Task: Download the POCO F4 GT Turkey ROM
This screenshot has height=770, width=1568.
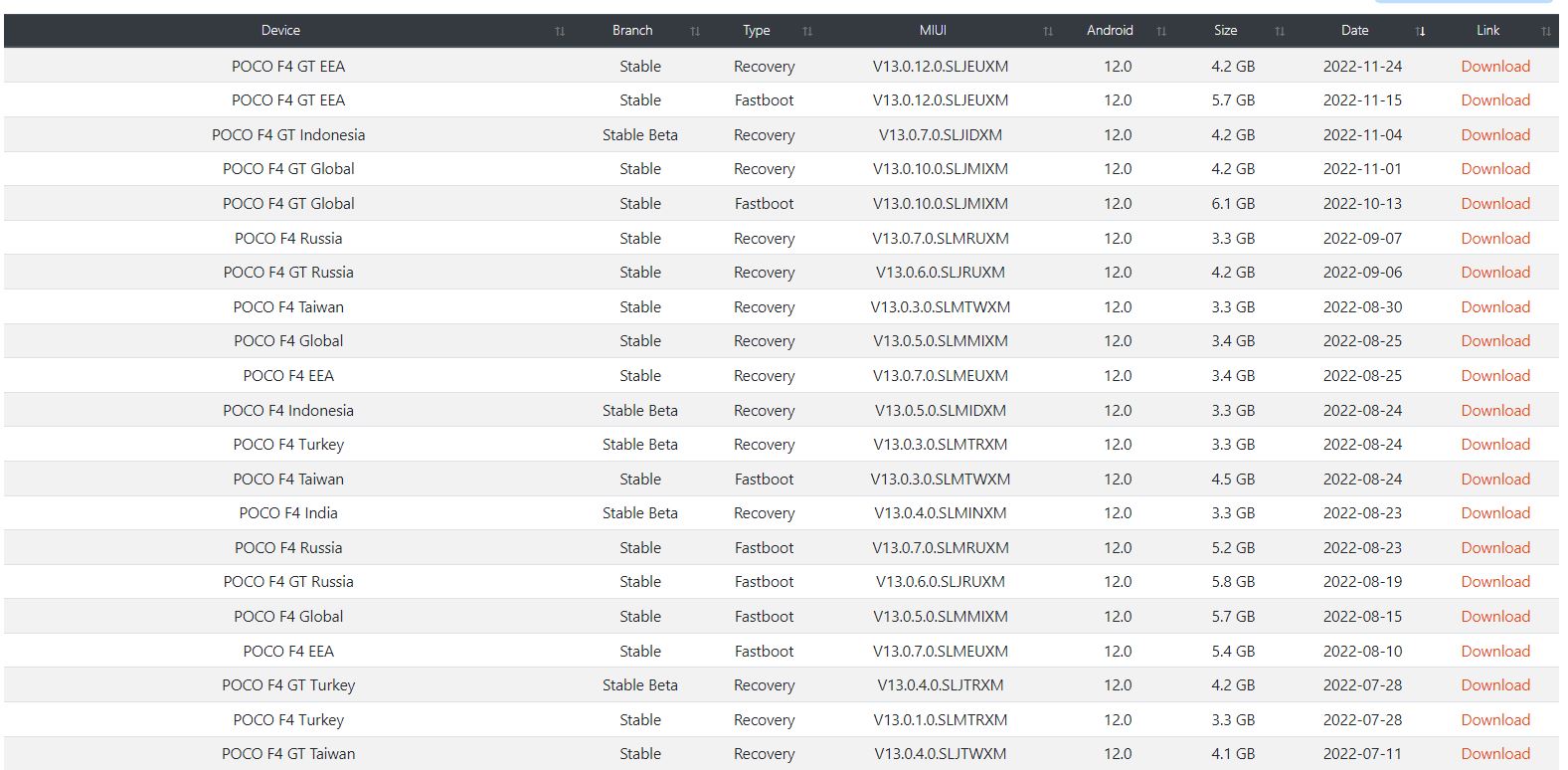Action: (x=1494, y=685)
